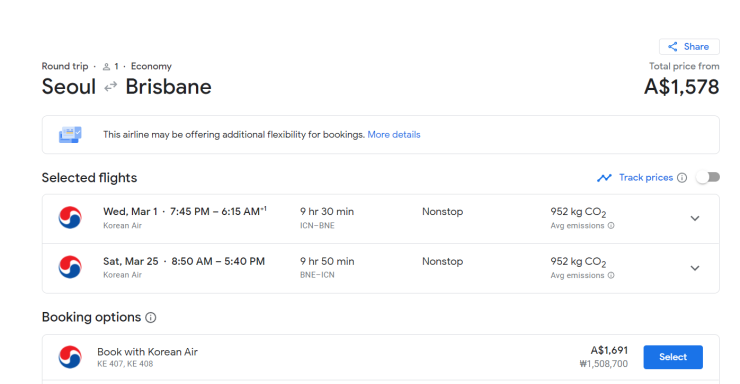Click the BNE–ICN route label
Screen dimensions: 740x384
pos(317,275)
